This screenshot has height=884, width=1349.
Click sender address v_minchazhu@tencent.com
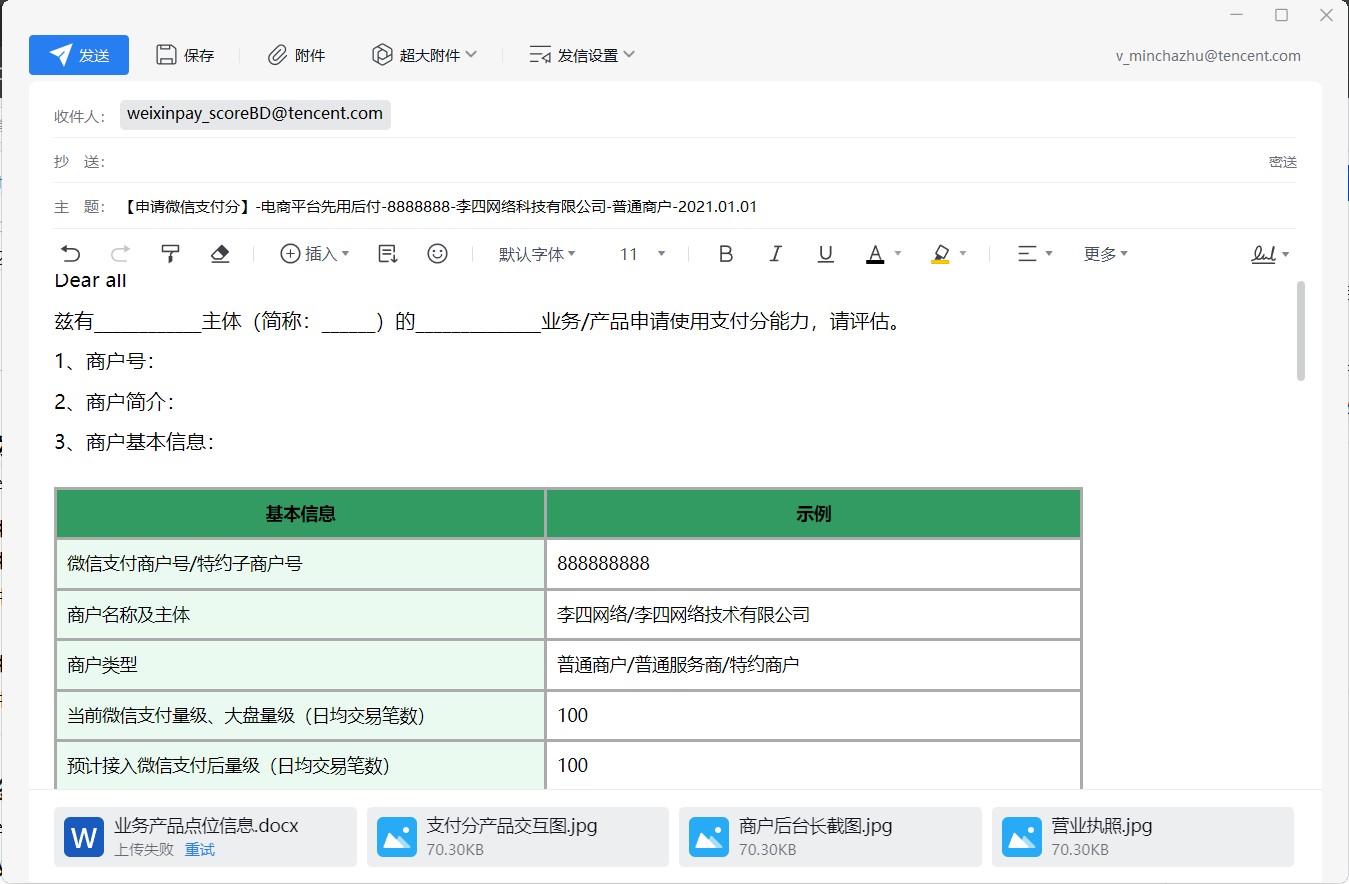1208,56
